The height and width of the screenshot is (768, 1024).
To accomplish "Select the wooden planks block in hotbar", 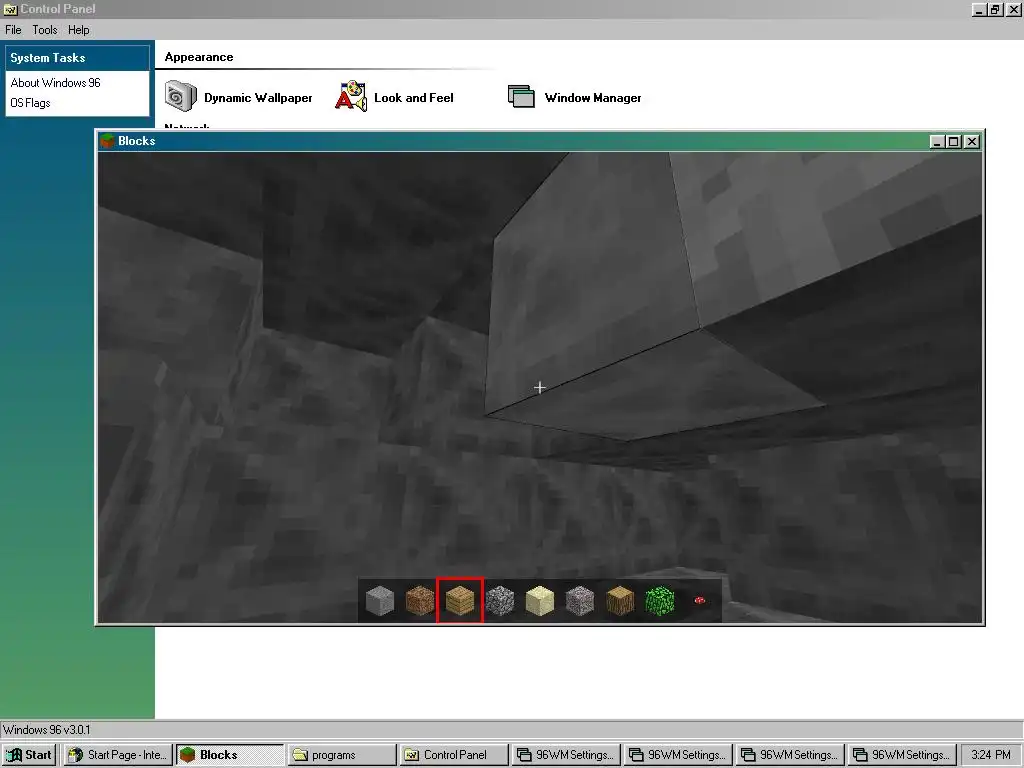I will click(460, 601).
